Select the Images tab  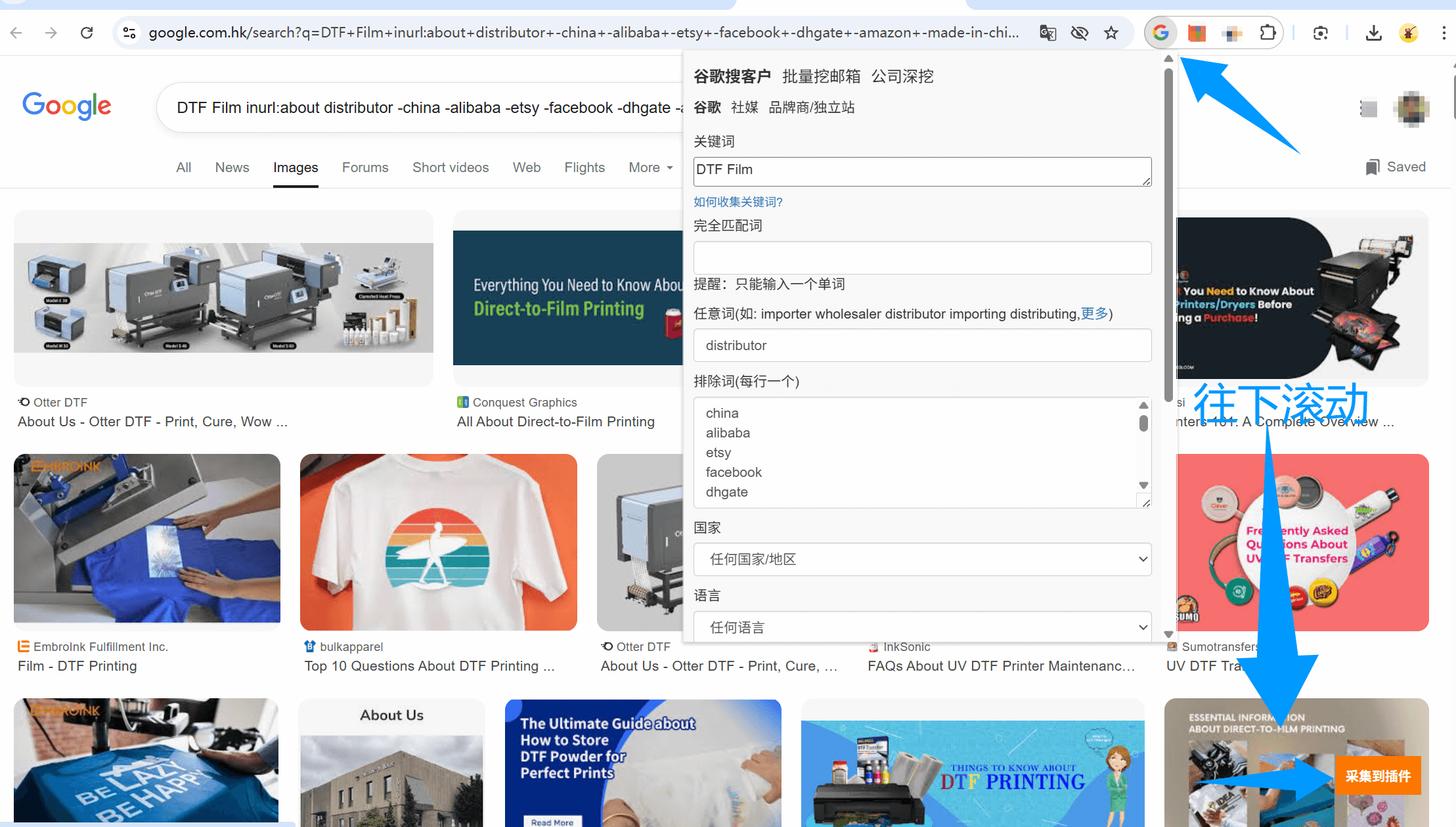296,168
